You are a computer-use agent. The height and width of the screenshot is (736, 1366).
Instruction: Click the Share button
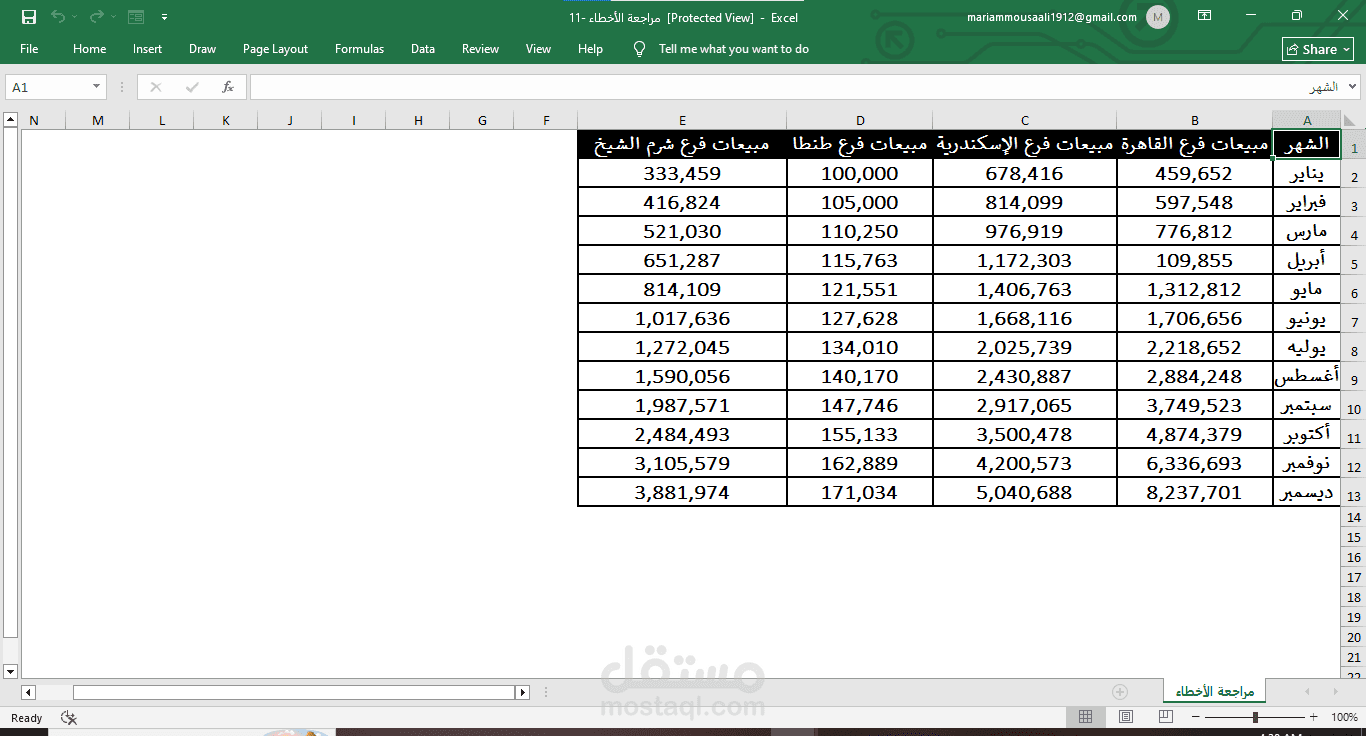[x=1317, y=48]
